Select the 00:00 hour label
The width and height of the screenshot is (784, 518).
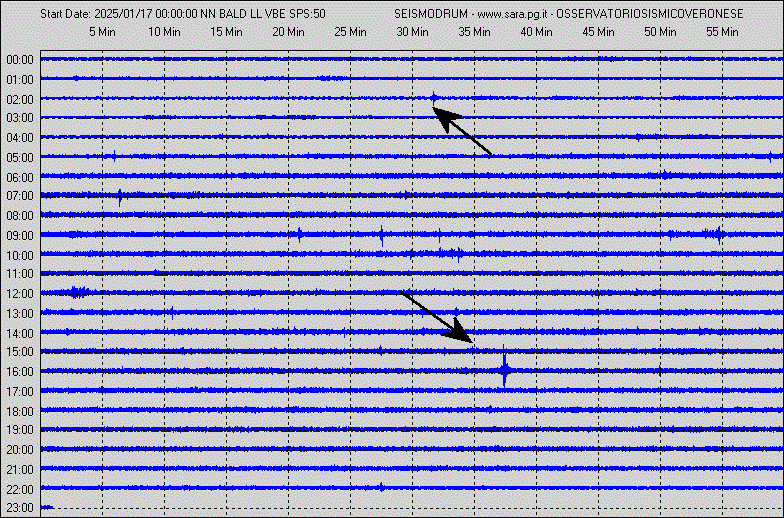[20, 60]
